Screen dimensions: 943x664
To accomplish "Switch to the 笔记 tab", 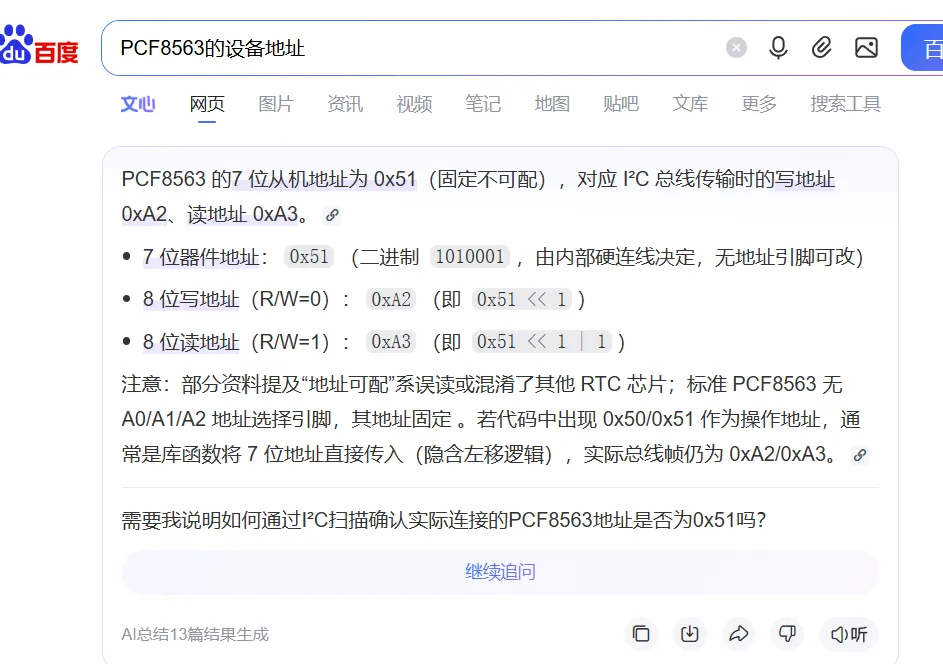I will pos(483,104).
